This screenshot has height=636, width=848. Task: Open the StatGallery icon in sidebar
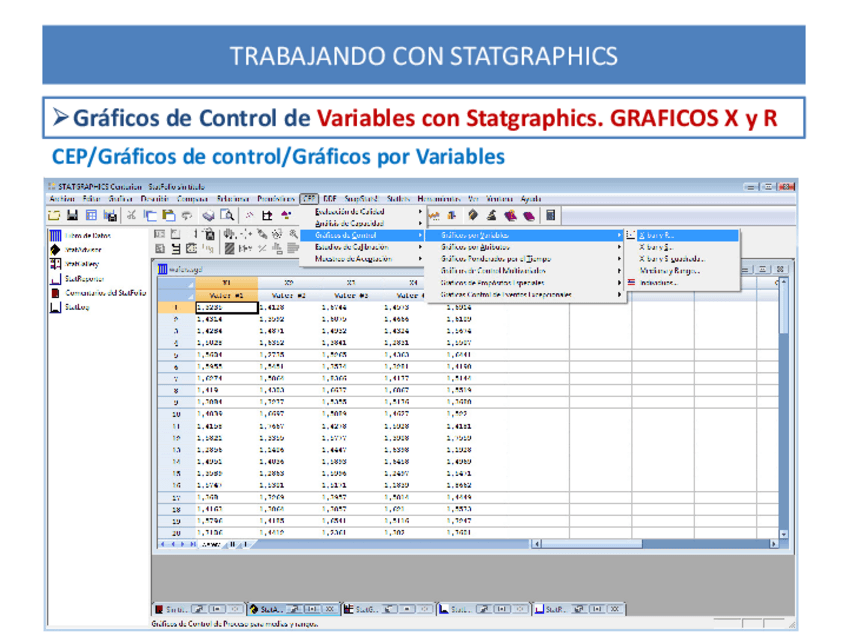(x=57, y=265)
